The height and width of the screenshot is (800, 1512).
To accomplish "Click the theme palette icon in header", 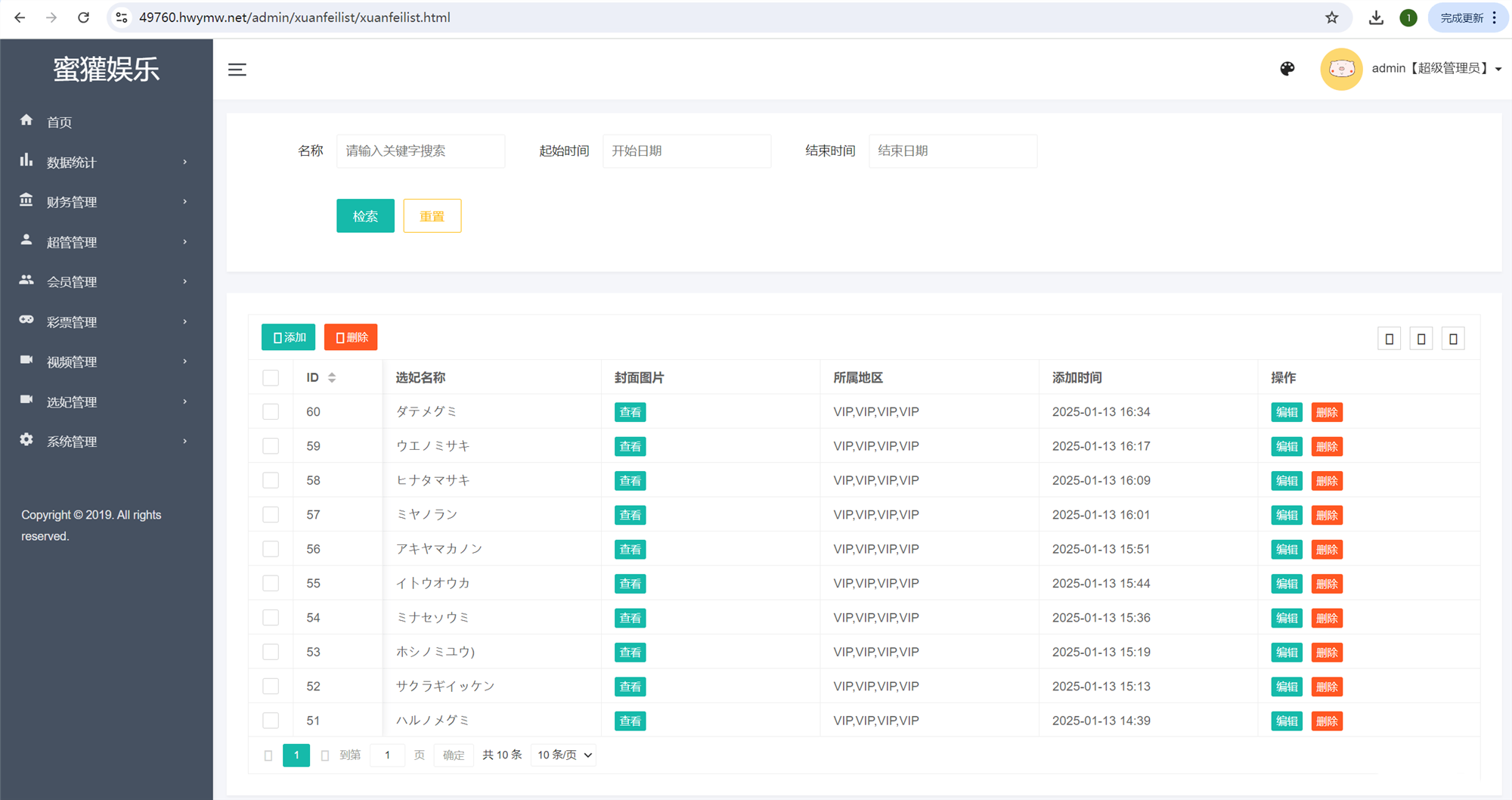I will coord(1287,68).
